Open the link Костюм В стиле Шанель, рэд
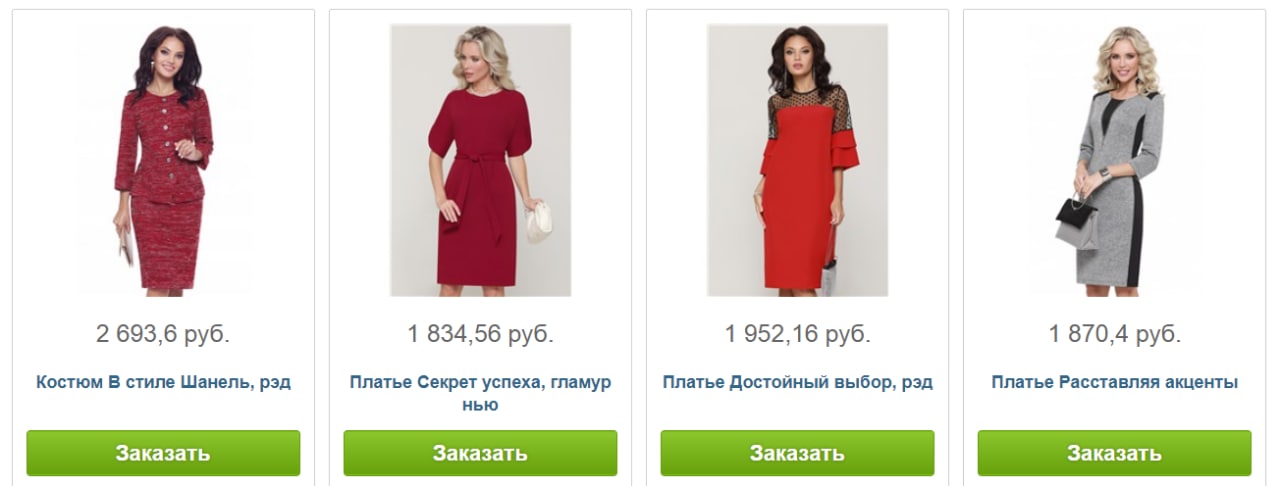Screen dimensions: 1280x486 [163, 382]
